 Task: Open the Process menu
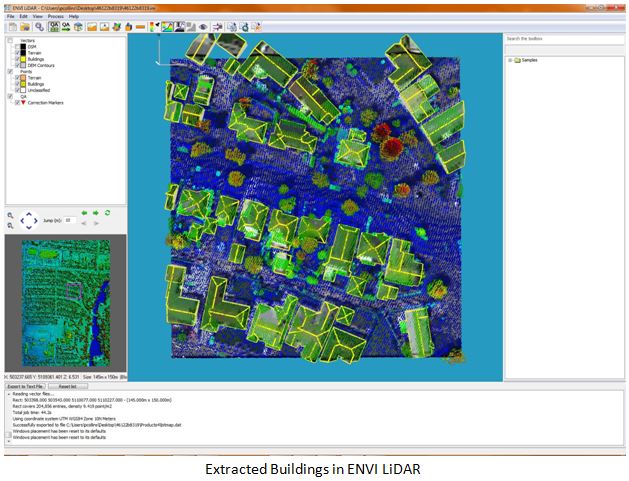click(54, 16)
